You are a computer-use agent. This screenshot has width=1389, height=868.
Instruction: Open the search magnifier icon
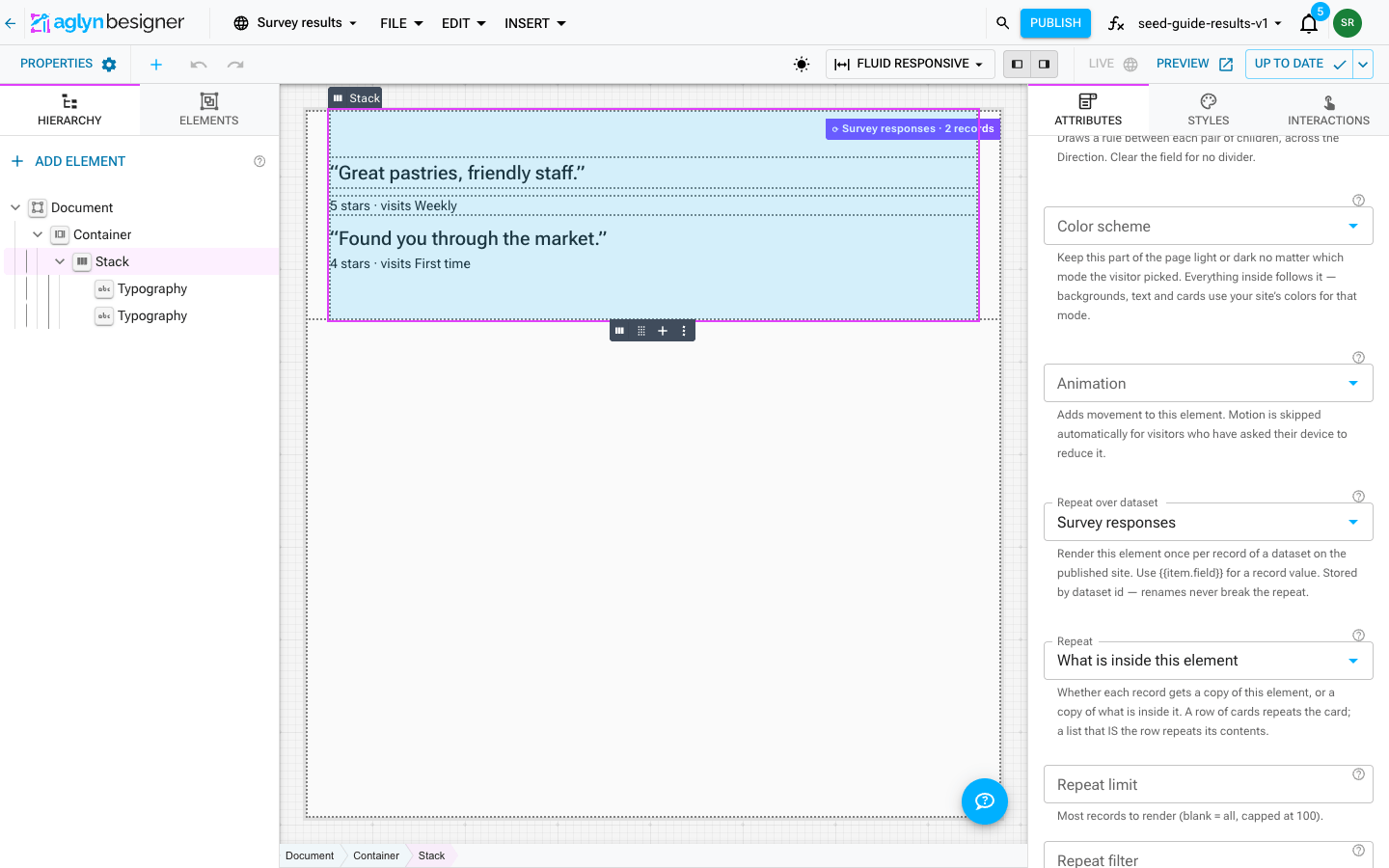(1003, 23)
